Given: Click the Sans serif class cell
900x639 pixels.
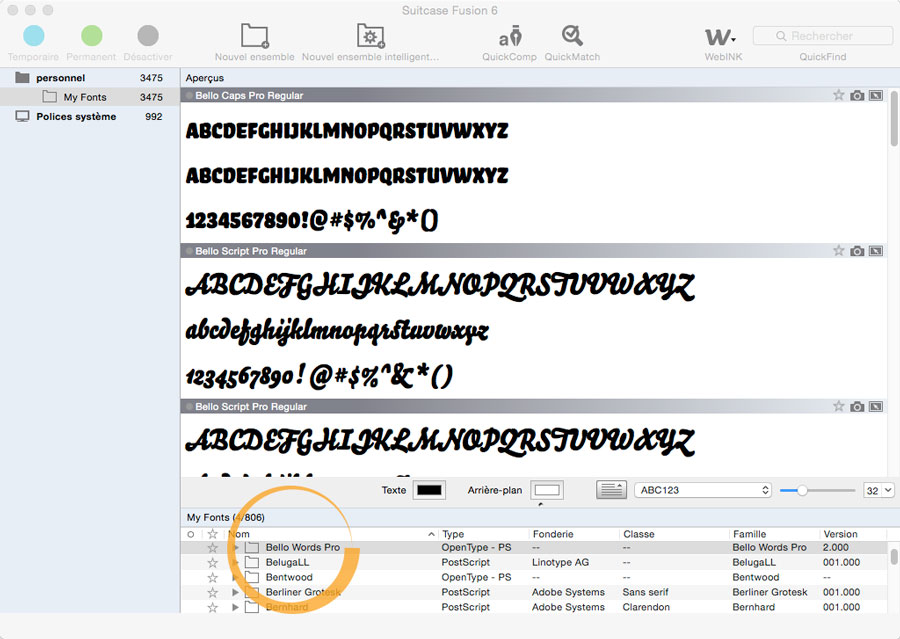Looking at the screenshot, I should (645, 592).
